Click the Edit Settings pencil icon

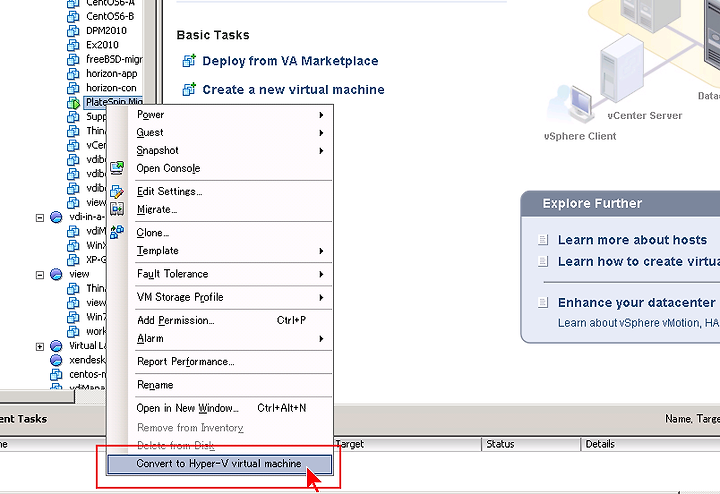tap(117, 191)
